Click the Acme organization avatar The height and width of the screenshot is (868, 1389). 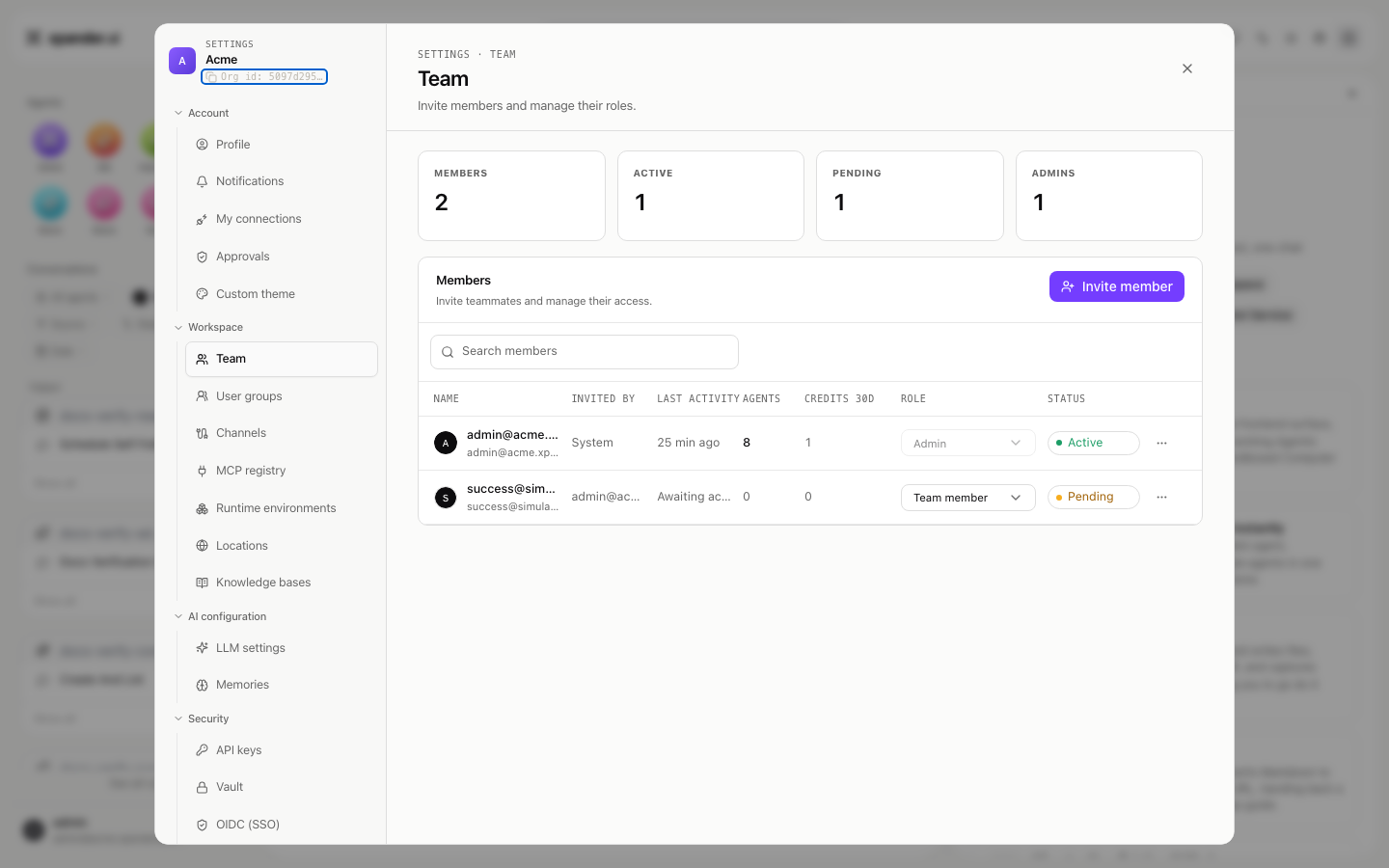coord(182,61)
